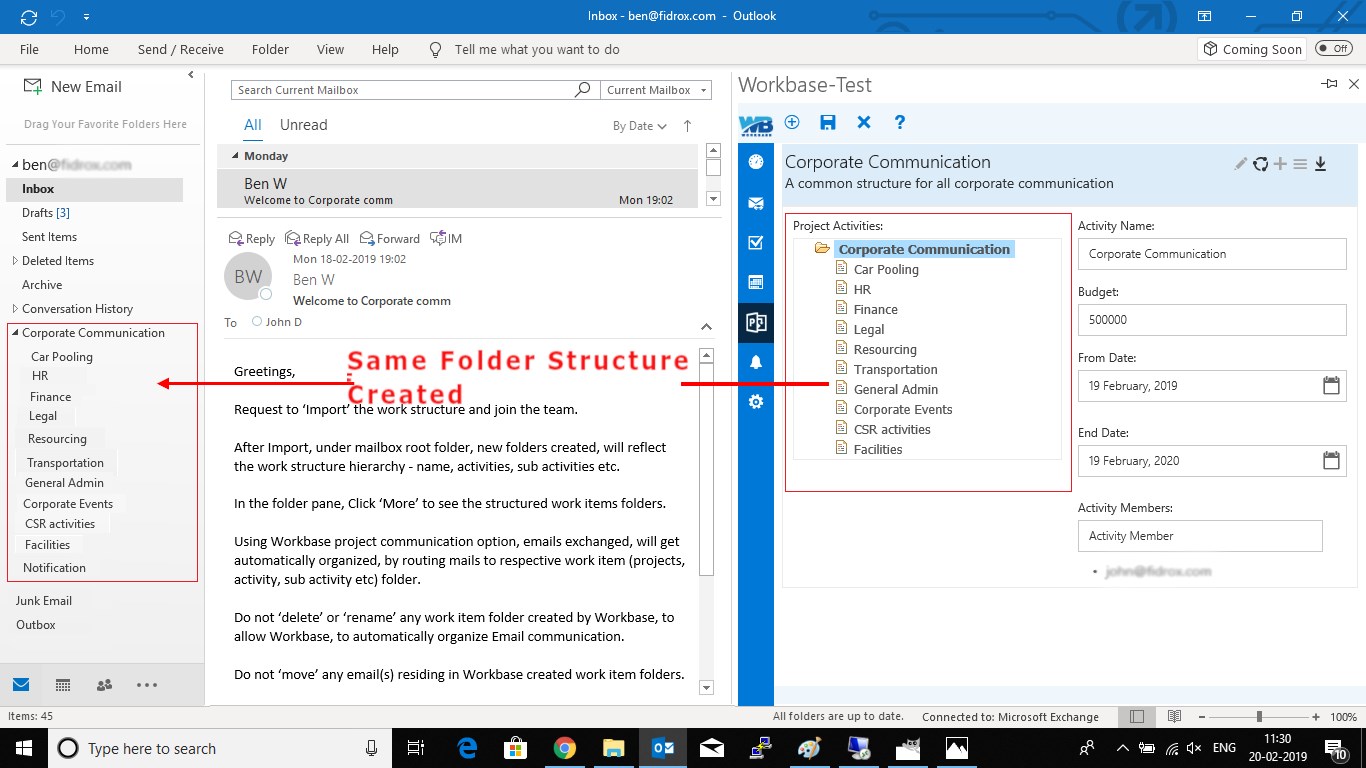Collapse the ben@ mailbox account tree
This screenshot has width=1366, height=768.
coord(15,165)
